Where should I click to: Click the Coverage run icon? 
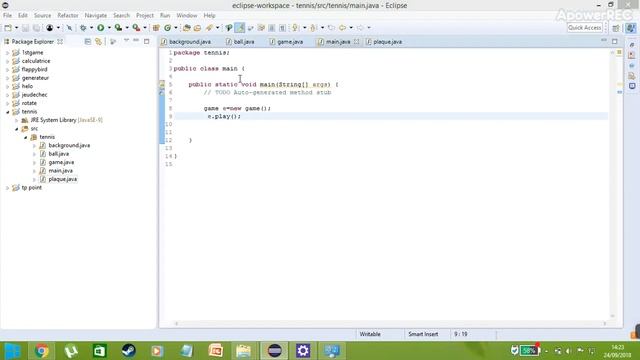(118, 28)
